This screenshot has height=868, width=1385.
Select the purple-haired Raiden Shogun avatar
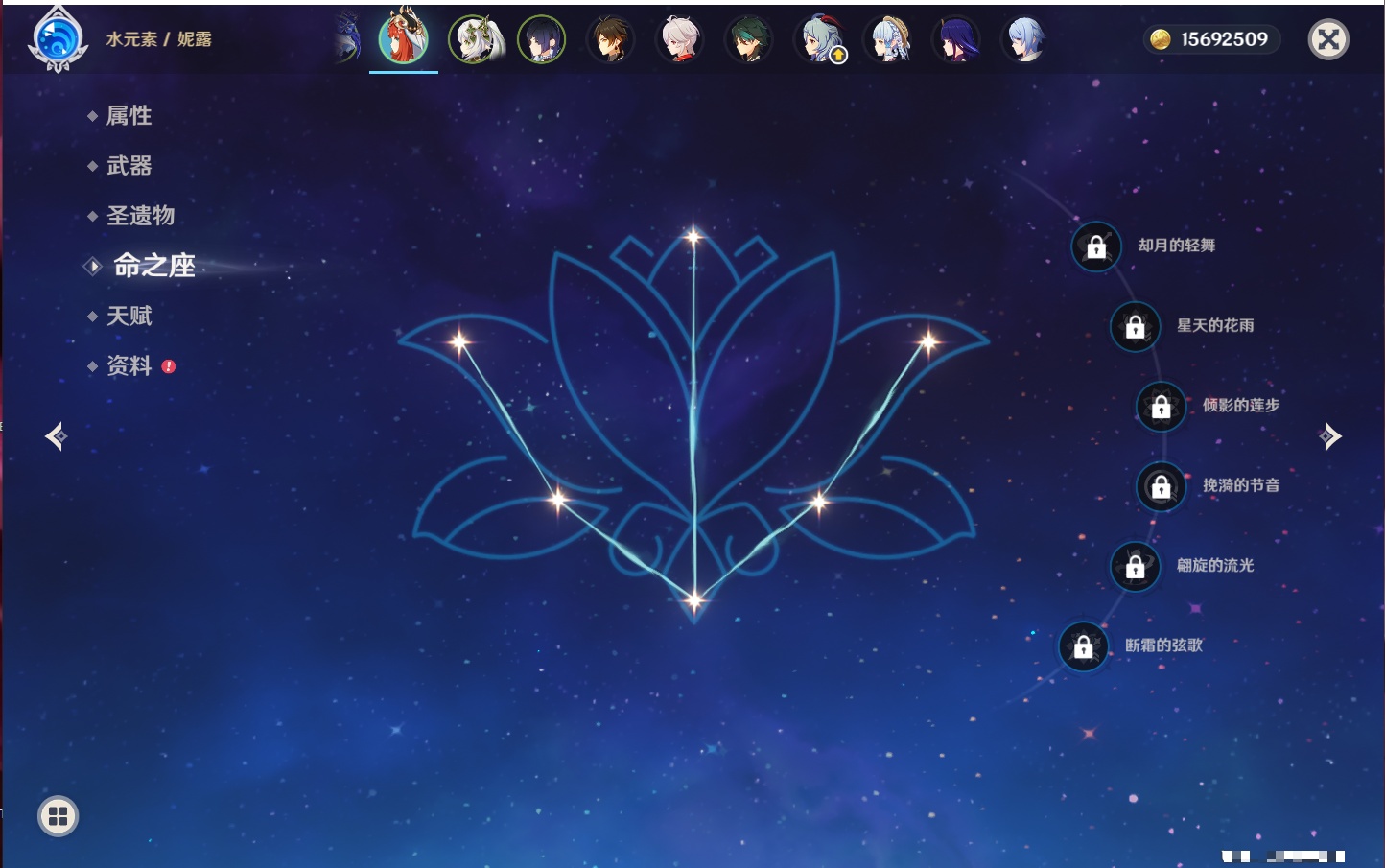[x=957, y=39]
